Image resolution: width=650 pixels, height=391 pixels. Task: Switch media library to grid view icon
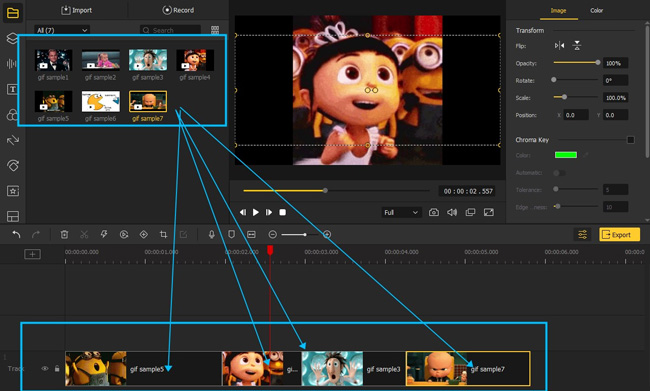[x=215, y=30]
